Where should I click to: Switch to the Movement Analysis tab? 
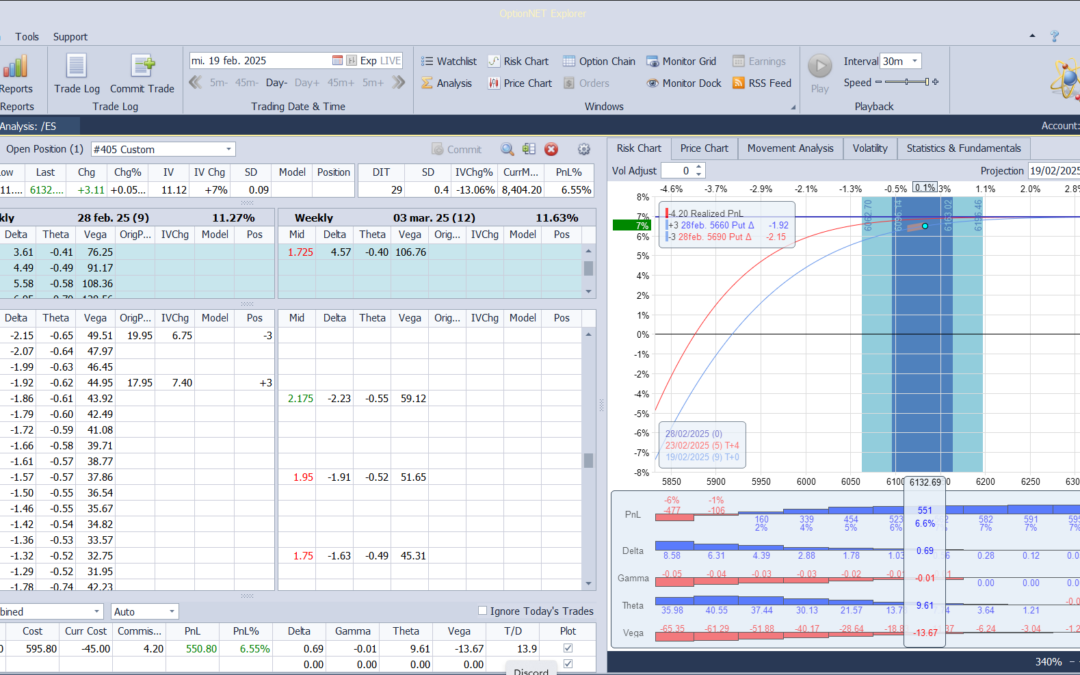tap(790, 148)
